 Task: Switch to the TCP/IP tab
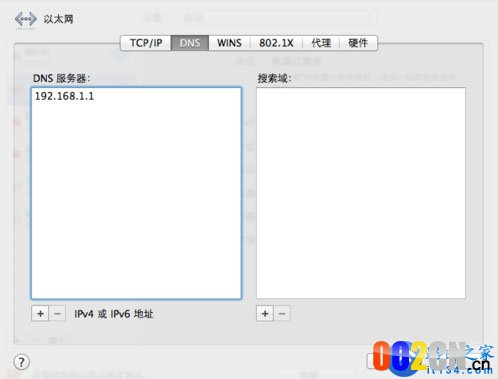click(146, 43)
